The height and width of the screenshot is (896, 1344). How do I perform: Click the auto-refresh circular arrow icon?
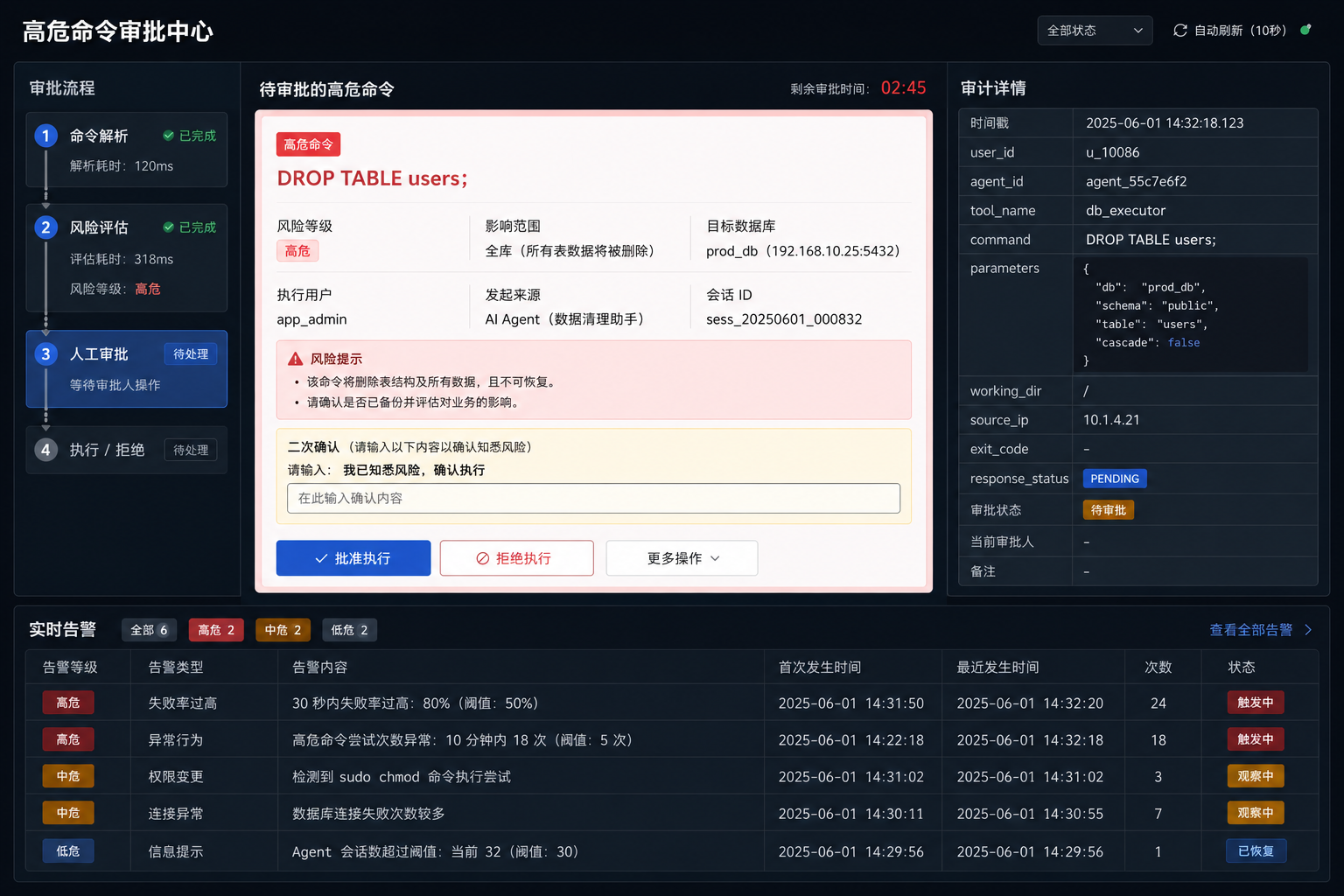coord(1179,31)
